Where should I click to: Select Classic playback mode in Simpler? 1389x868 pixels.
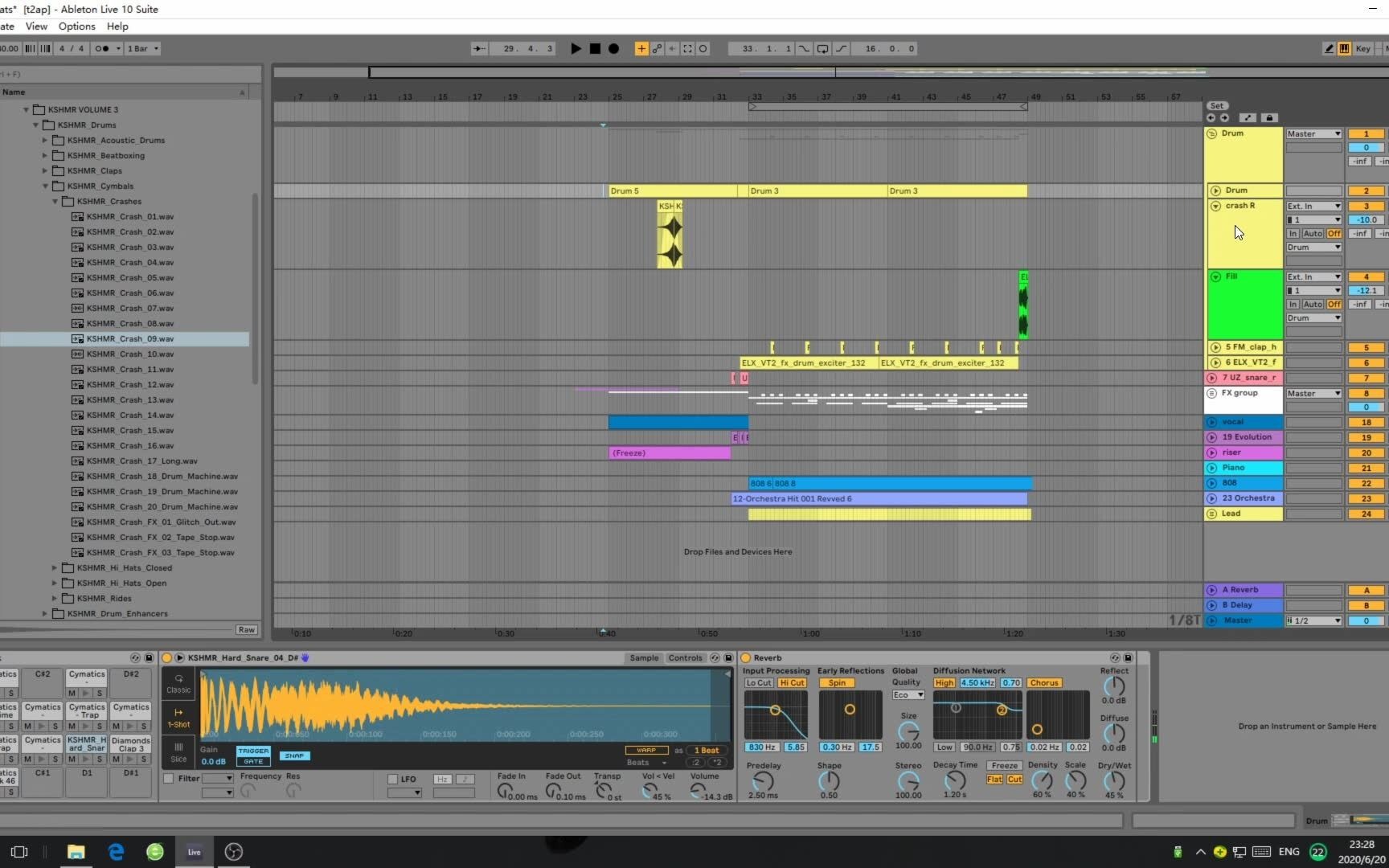(x=178, y=684)
